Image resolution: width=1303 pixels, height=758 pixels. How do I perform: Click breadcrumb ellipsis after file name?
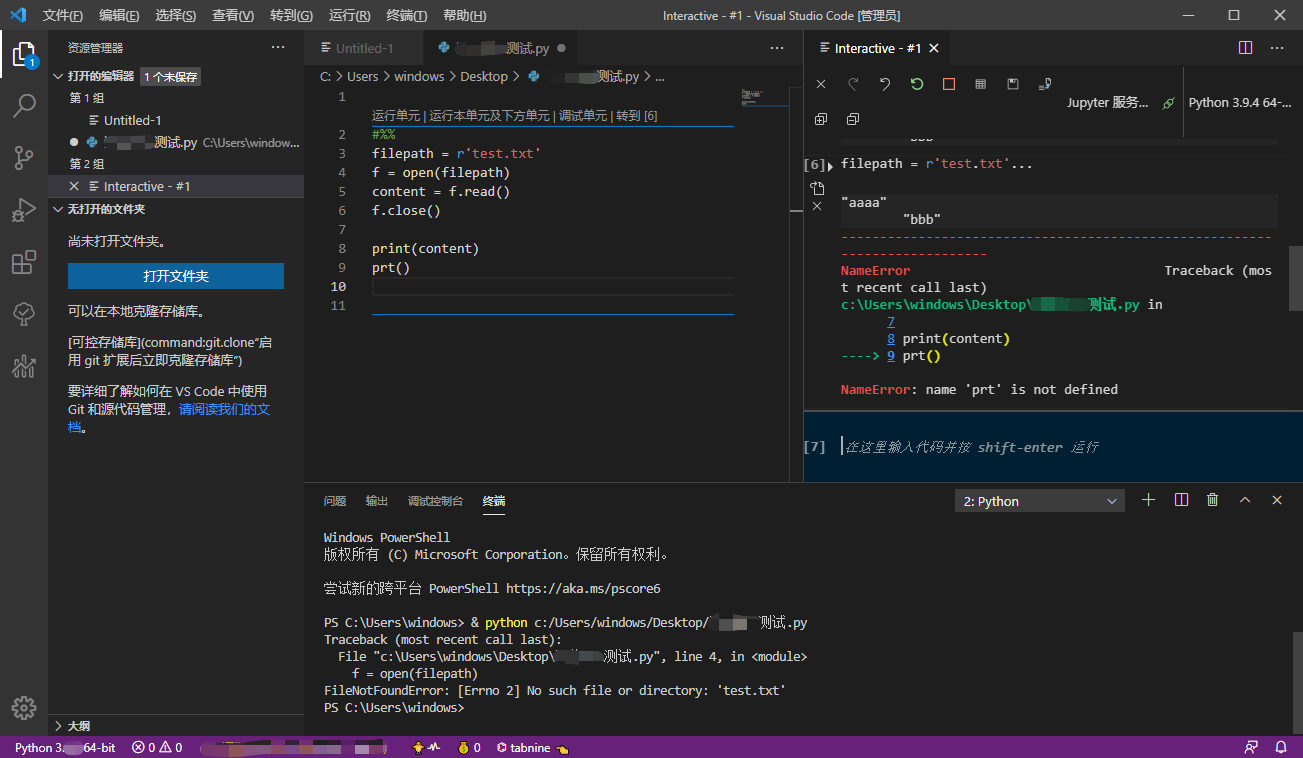tap(659, 76)
